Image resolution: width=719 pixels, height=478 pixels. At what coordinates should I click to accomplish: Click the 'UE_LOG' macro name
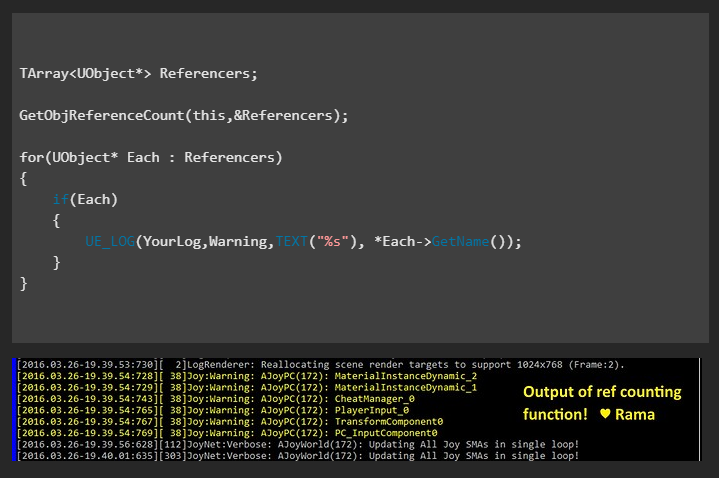pyautogui.click(x=110, y=242)
